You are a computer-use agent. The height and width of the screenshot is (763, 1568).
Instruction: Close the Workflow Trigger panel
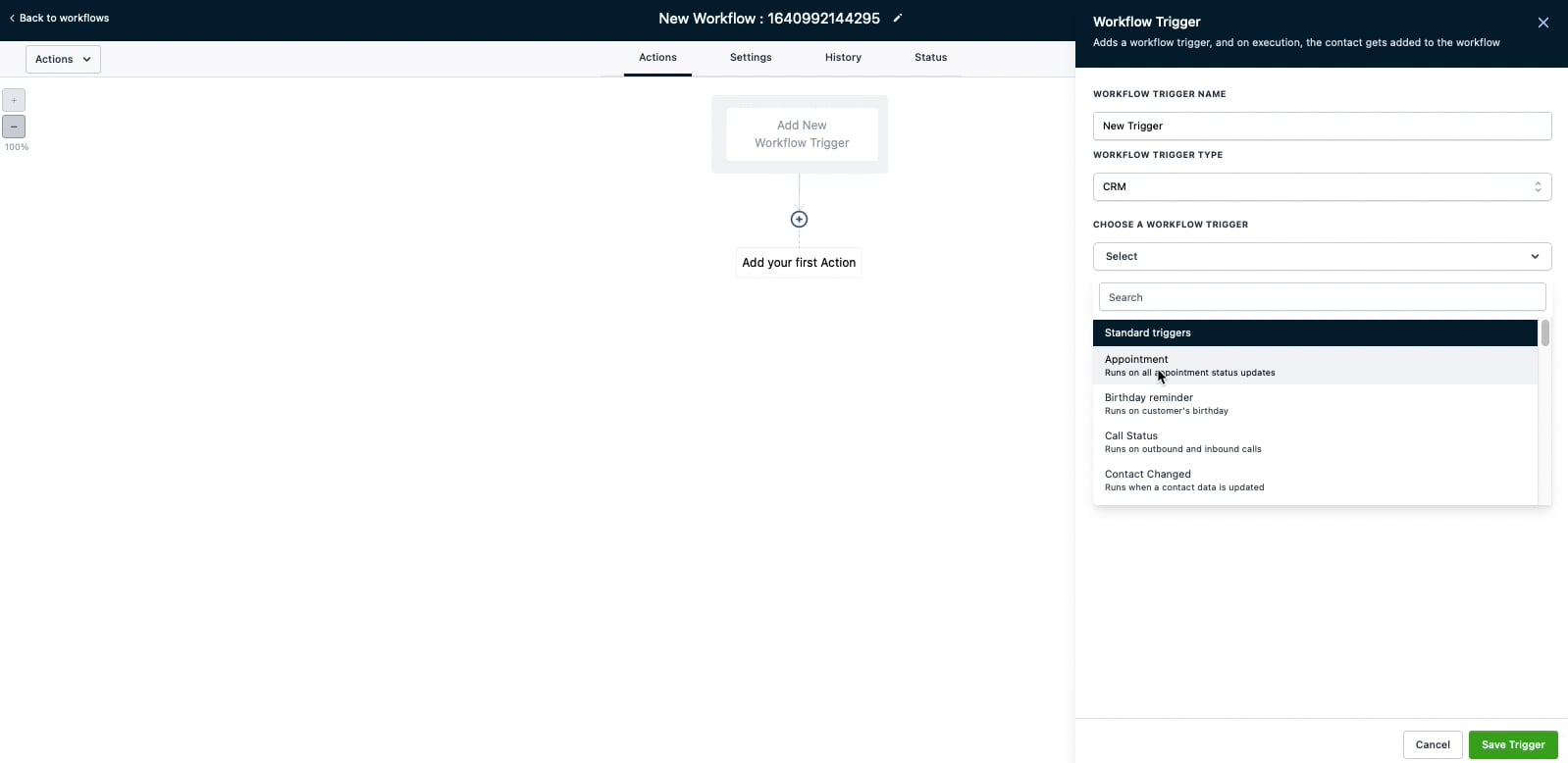pos(1543,23)
